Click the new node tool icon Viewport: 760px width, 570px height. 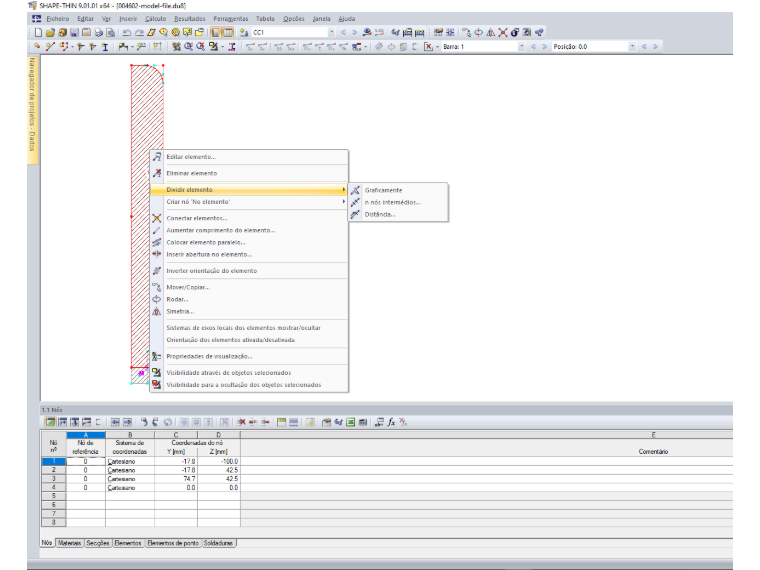click(37, 47)
